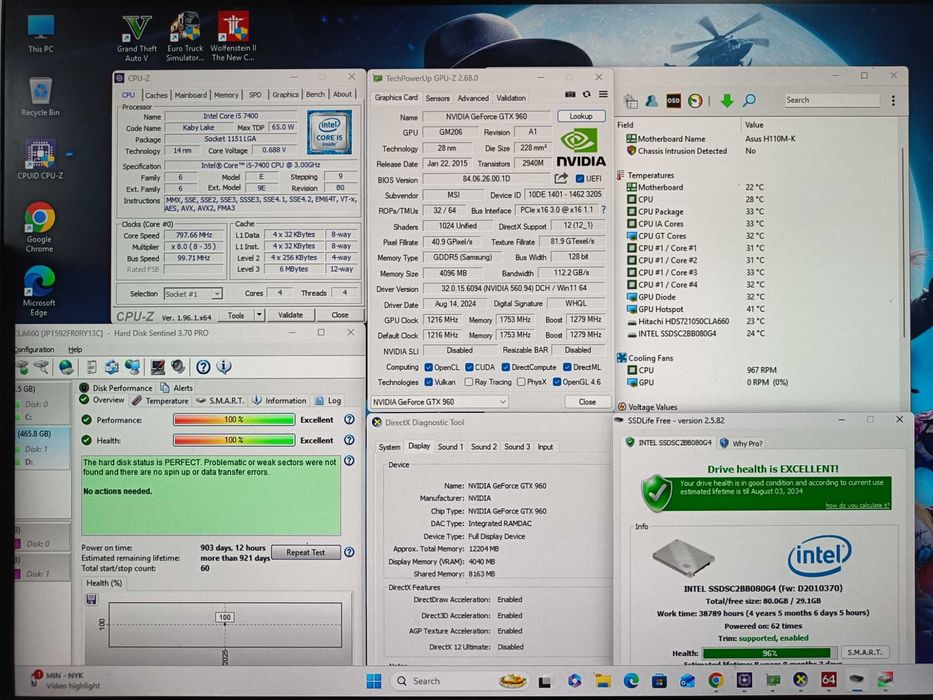Screen dimensions: 933x700
Task: Open the Sensors tab in GPU-Z
Action: [437, 98]
